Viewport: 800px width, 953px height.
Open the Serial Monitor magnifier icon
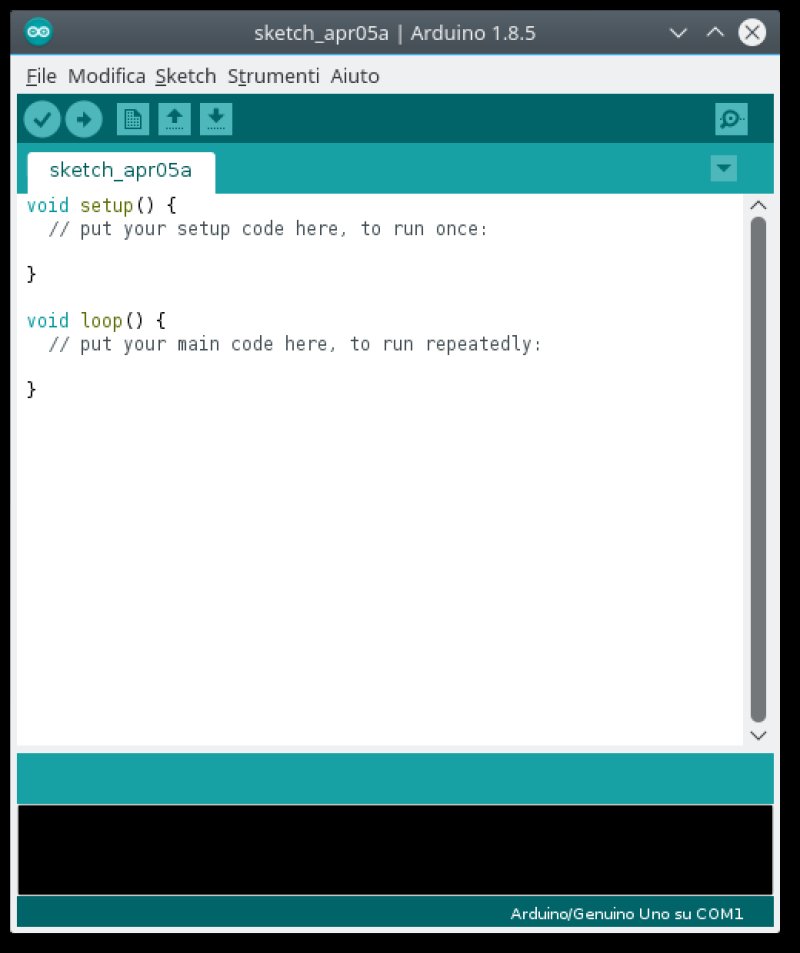[x=731, y=119]
